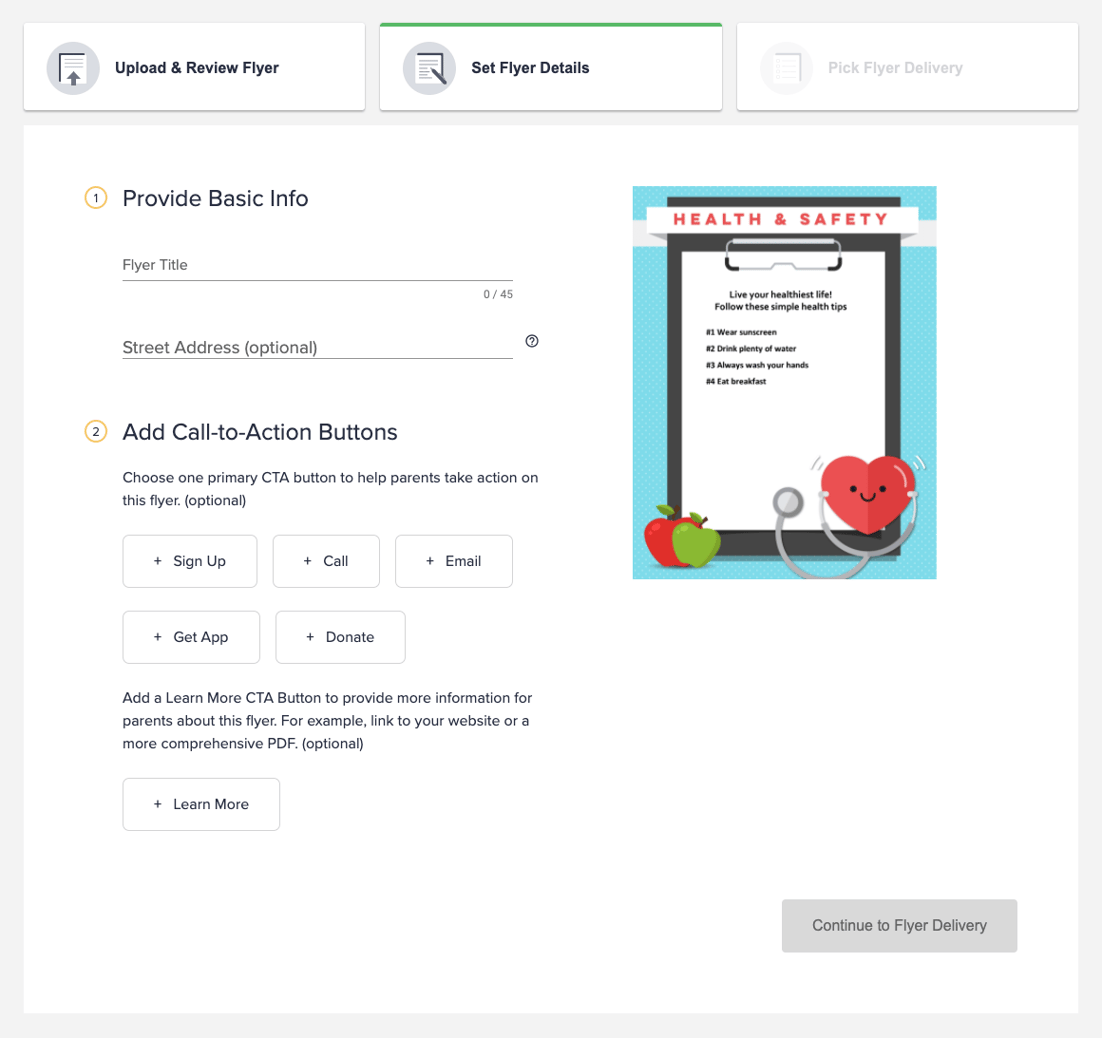Select the Set Flyer Details tab

click(551, 67)
